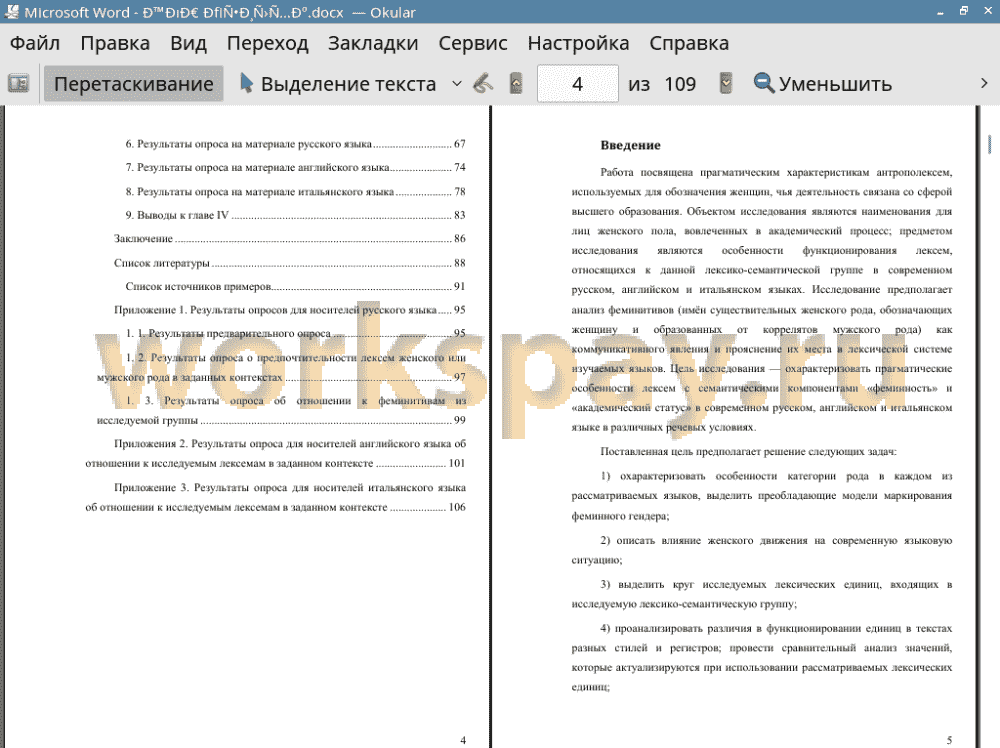Click the Приложение 1 contents entry
Screen dimensions: 1000x748
tap(290, 310)
